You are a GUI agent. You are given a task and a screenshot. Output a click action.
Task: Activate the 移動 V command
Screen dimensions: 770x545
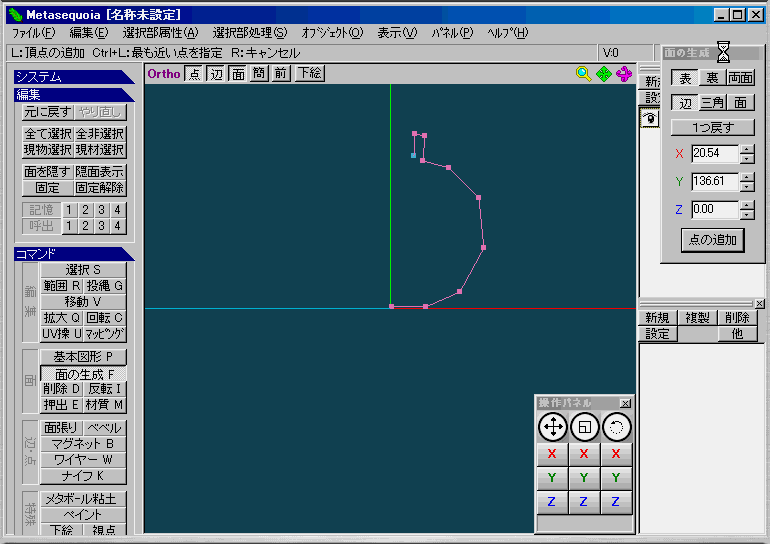(x=83, y=301)
